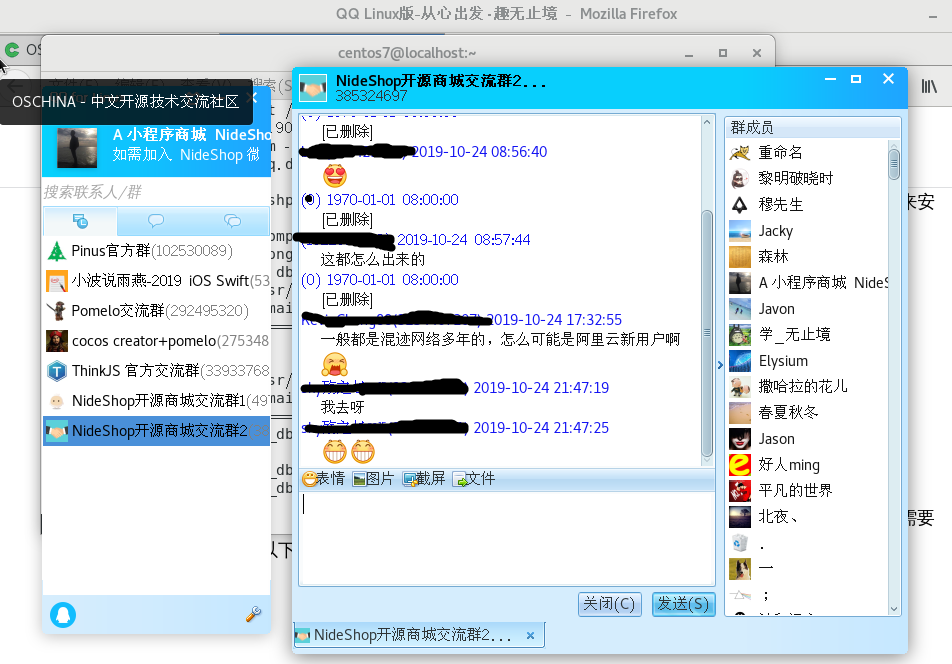Click the chat history scrollbar thumb
This screenshot has width=952, height=664.
[x=707, y=333]
